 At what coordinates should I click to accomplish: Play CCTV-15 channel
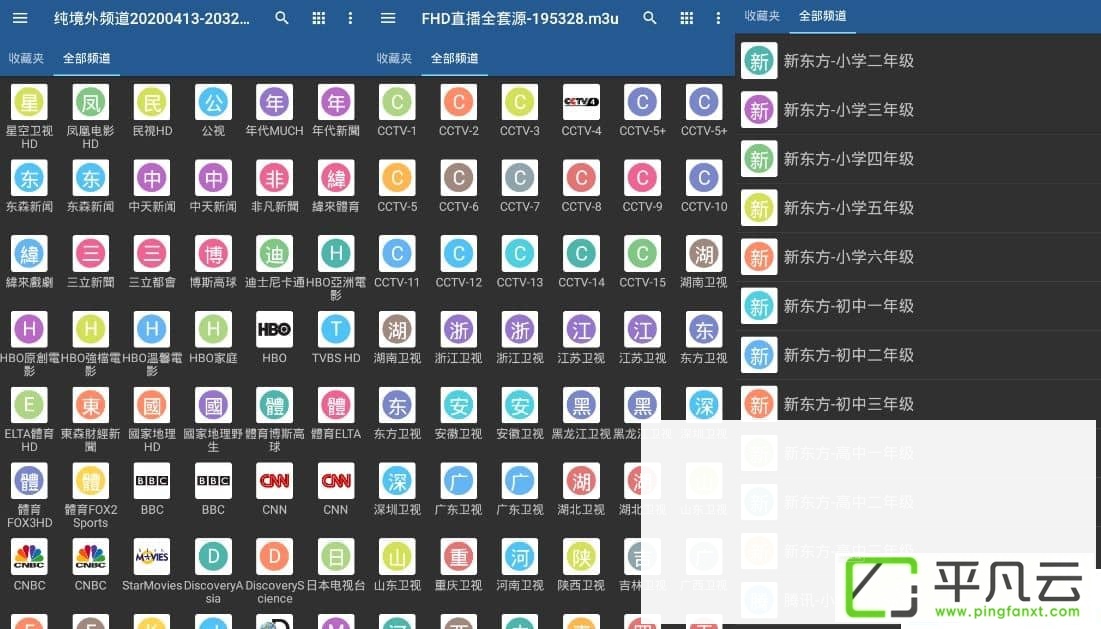(642, 262)
